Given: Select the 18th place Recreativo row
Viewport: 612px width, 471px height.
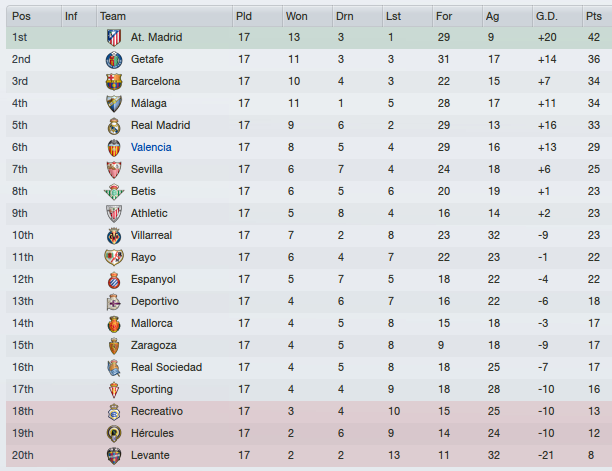Looking at the screenshot, I should point(309,412).
